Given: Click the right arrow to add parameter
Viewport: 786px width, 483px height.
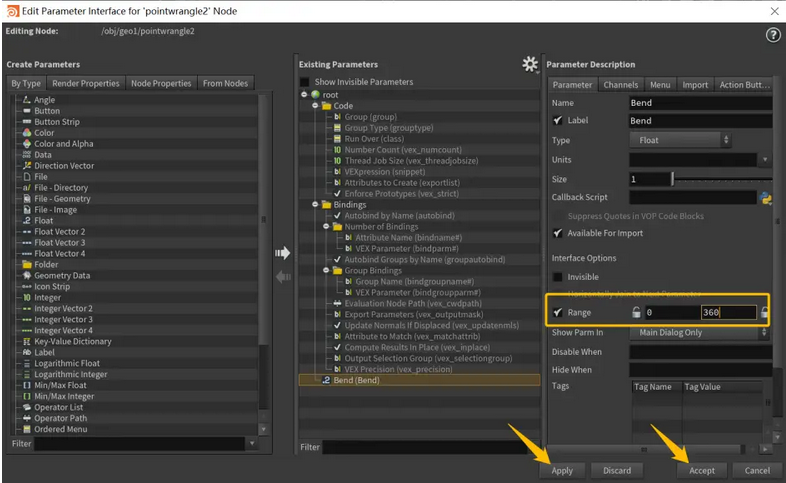Looking at the screenshot, I should tap(283, 253).
